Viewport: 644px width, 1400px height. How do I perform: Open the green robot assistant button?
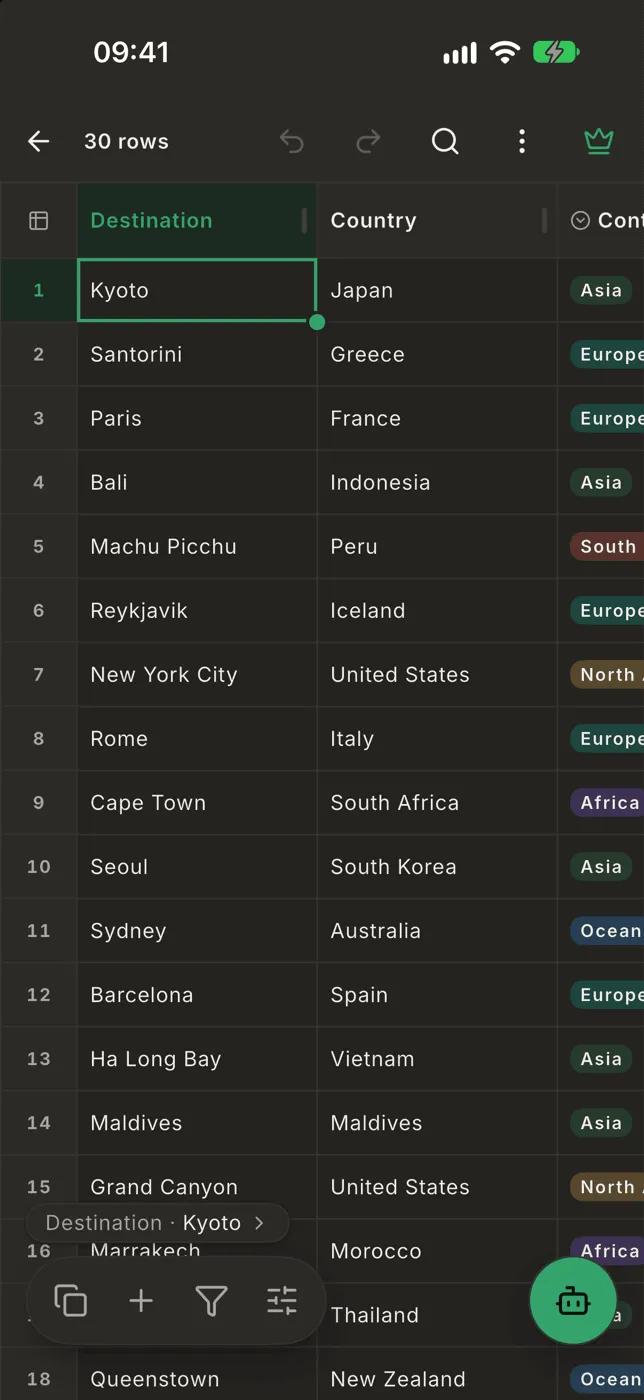click(573, 1301)
